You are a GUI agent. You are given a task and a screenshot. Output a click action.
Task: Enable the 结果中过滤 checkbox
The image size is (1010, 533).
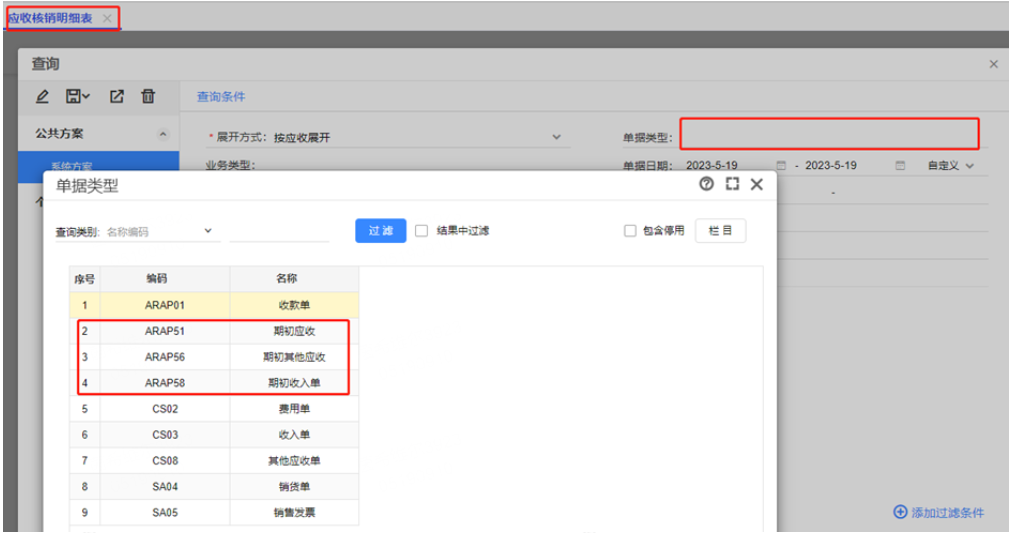tap(421, 231)
